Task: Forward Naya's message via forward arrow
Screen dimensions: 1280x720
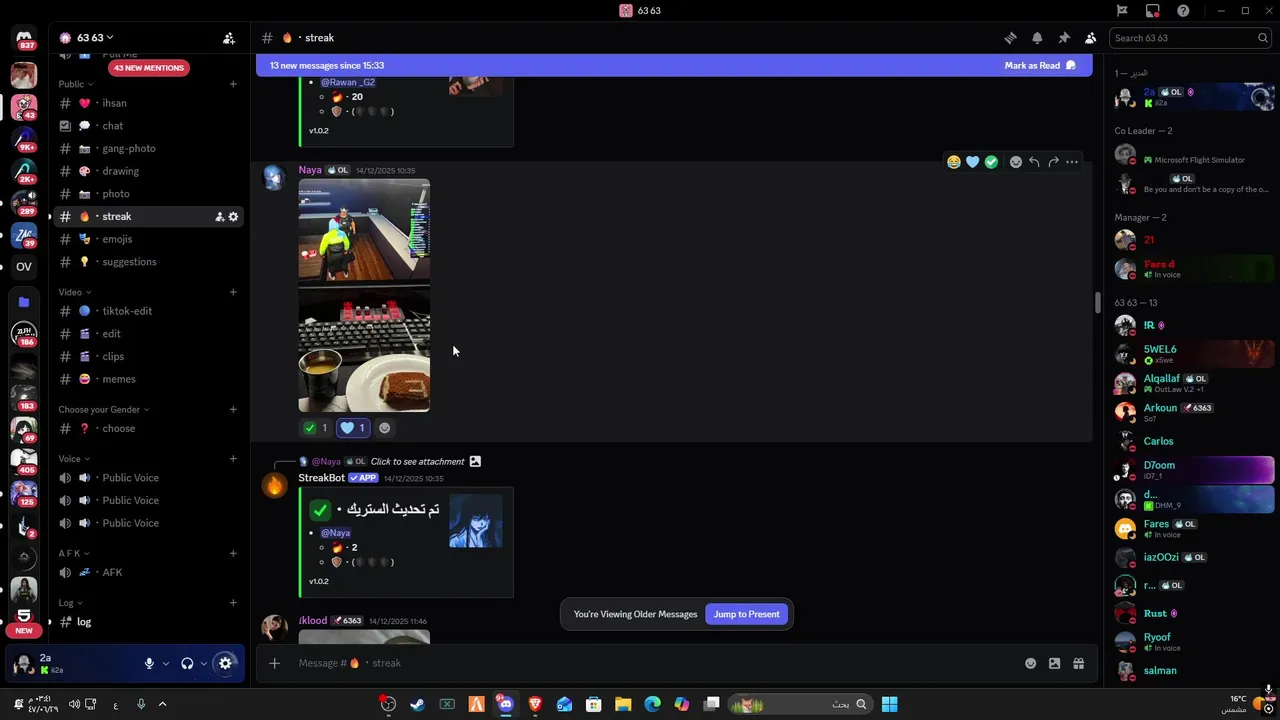Action: tap(1053, 162)
